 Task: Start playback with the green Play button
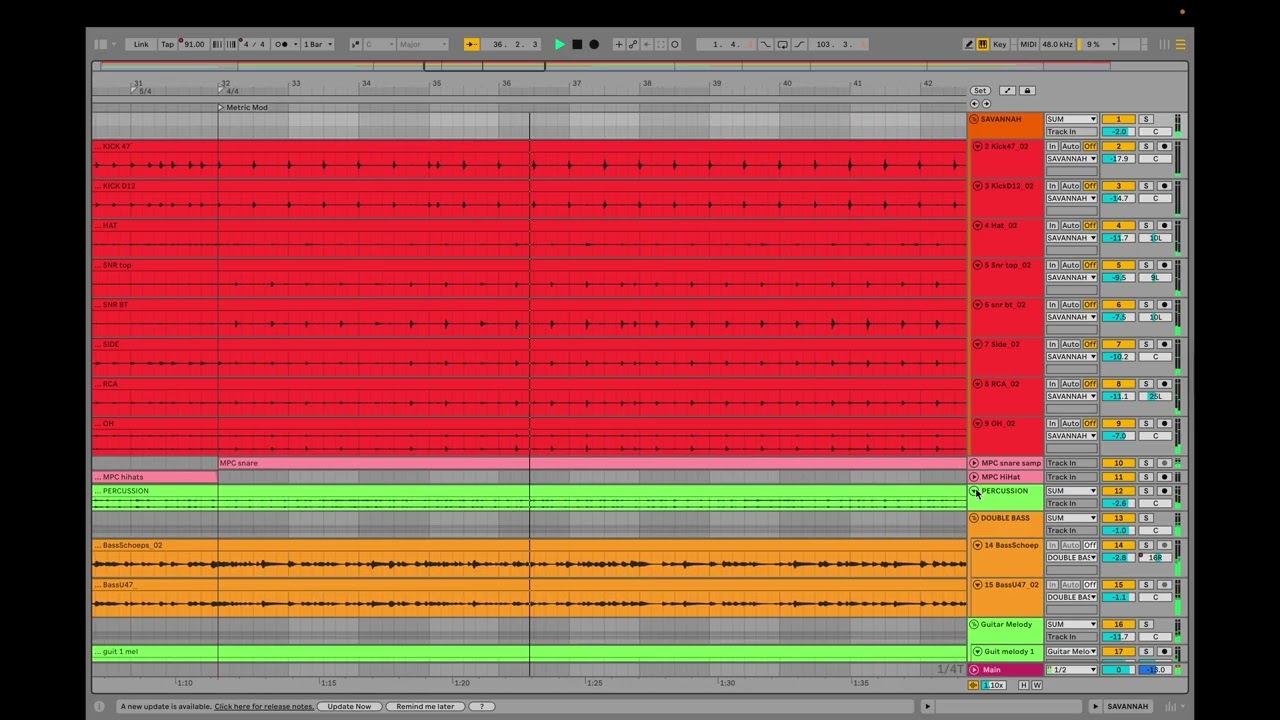[x=560, y=44]
